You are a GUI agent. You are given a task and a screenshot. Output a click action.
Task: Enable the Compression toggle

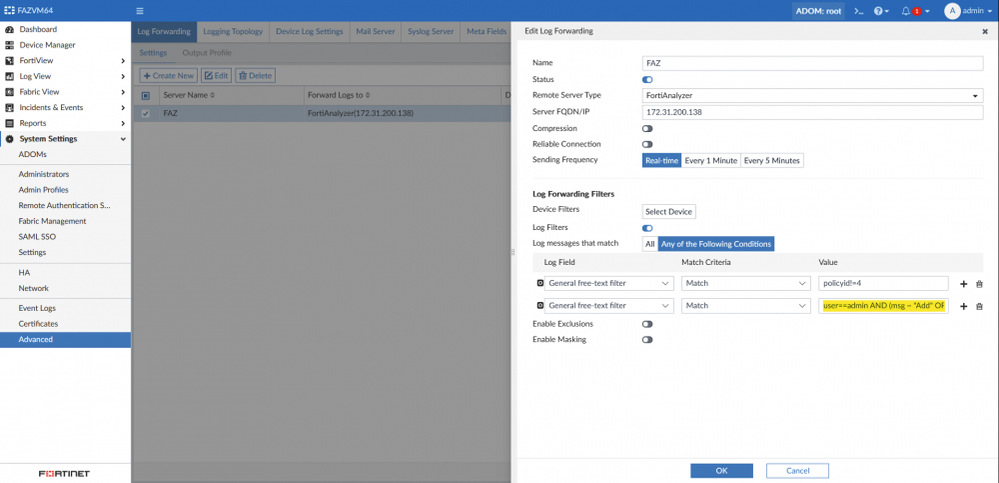click(647, 128)
